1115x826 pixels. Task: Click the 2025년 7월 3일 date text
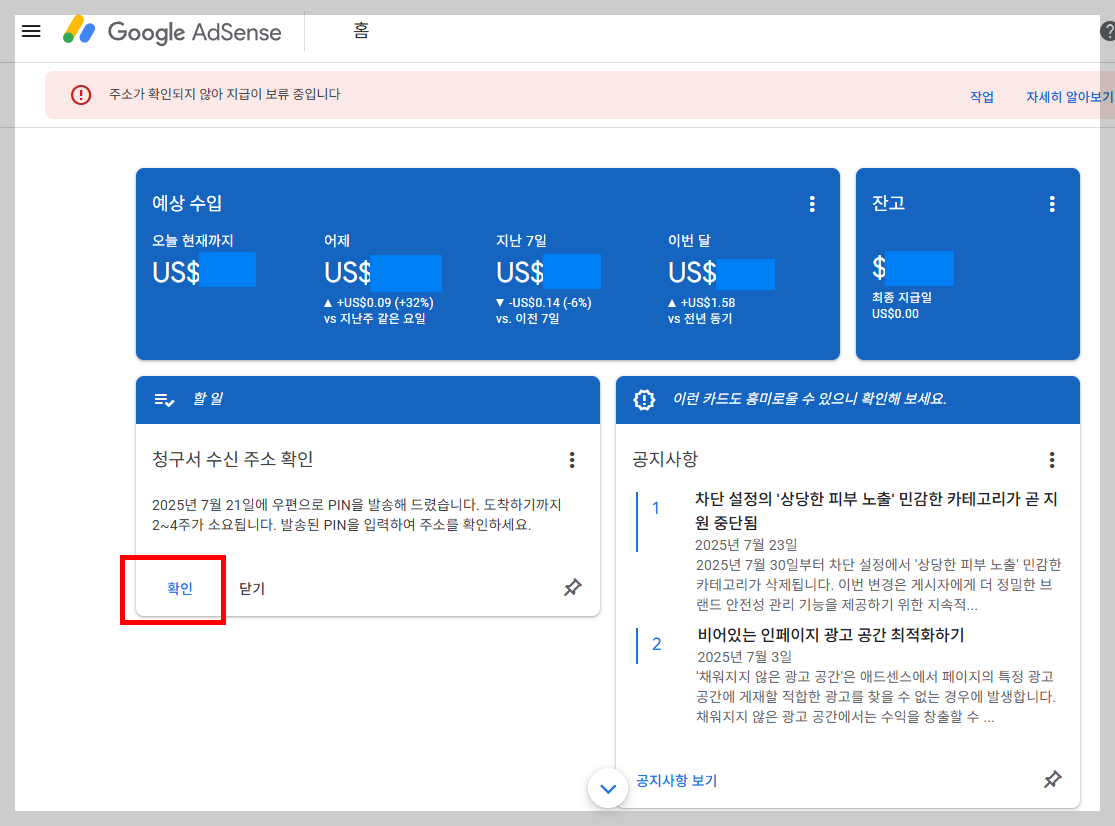[745, 657]
